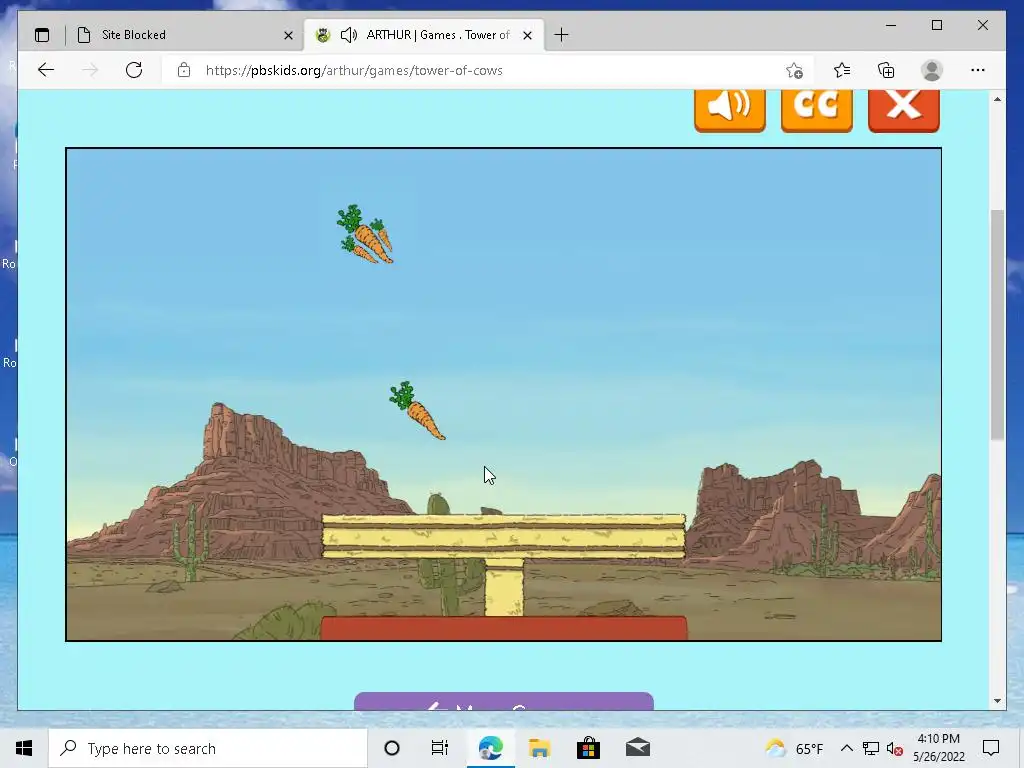
Task: Maximize the Edge window
Action: pos(936,25)
